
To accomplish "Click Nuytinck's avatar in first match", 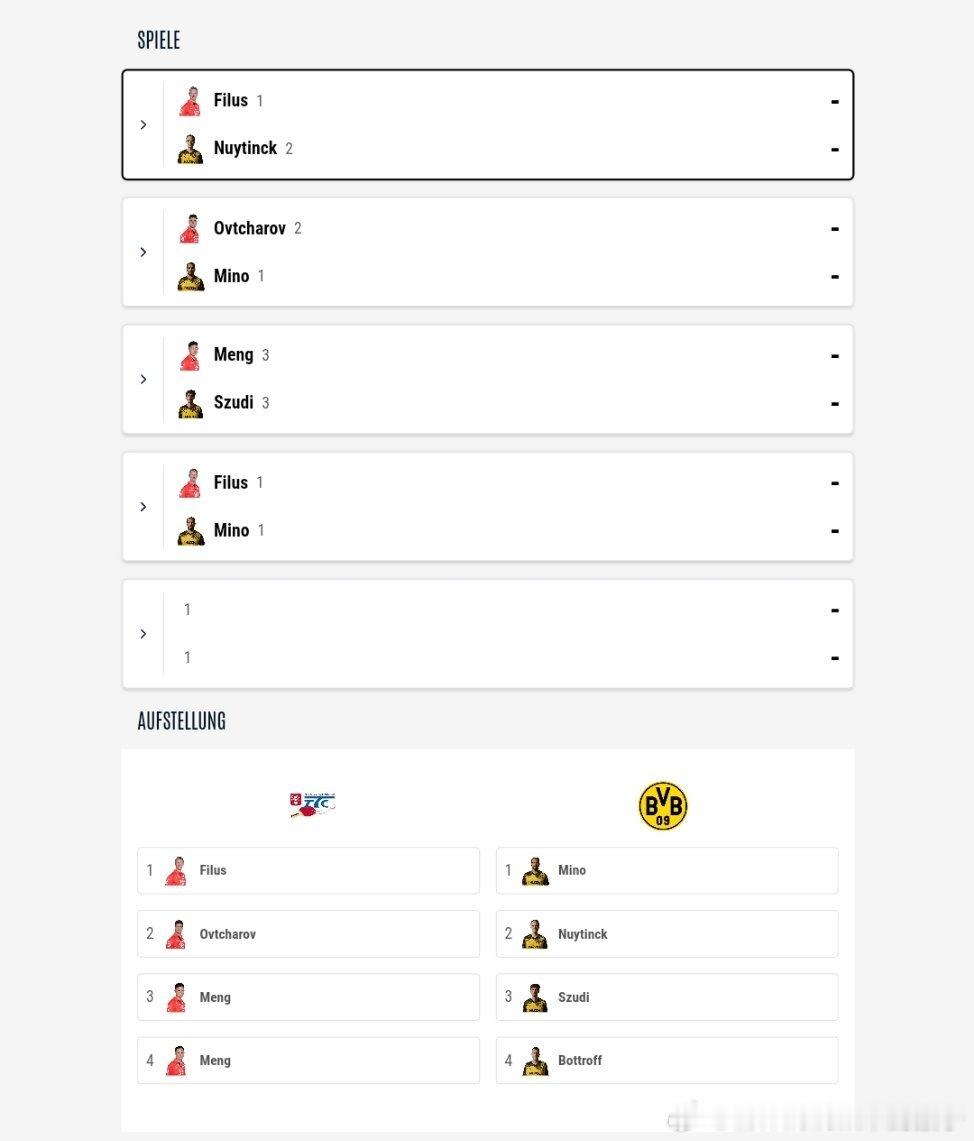I will point(190,149).
